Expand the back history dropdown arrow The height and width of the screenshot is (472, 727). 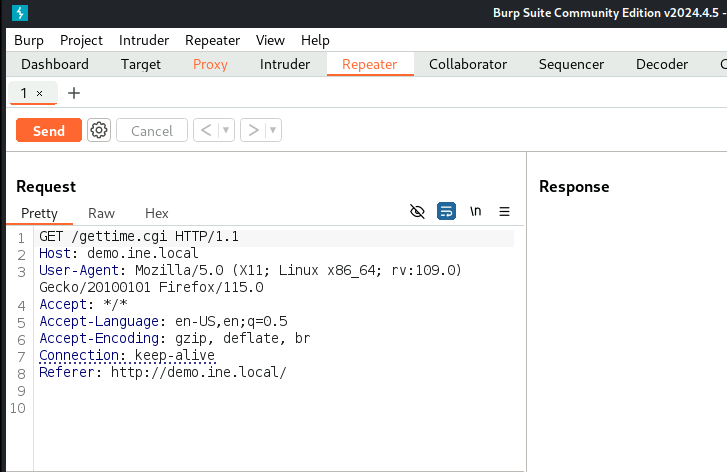226,130
